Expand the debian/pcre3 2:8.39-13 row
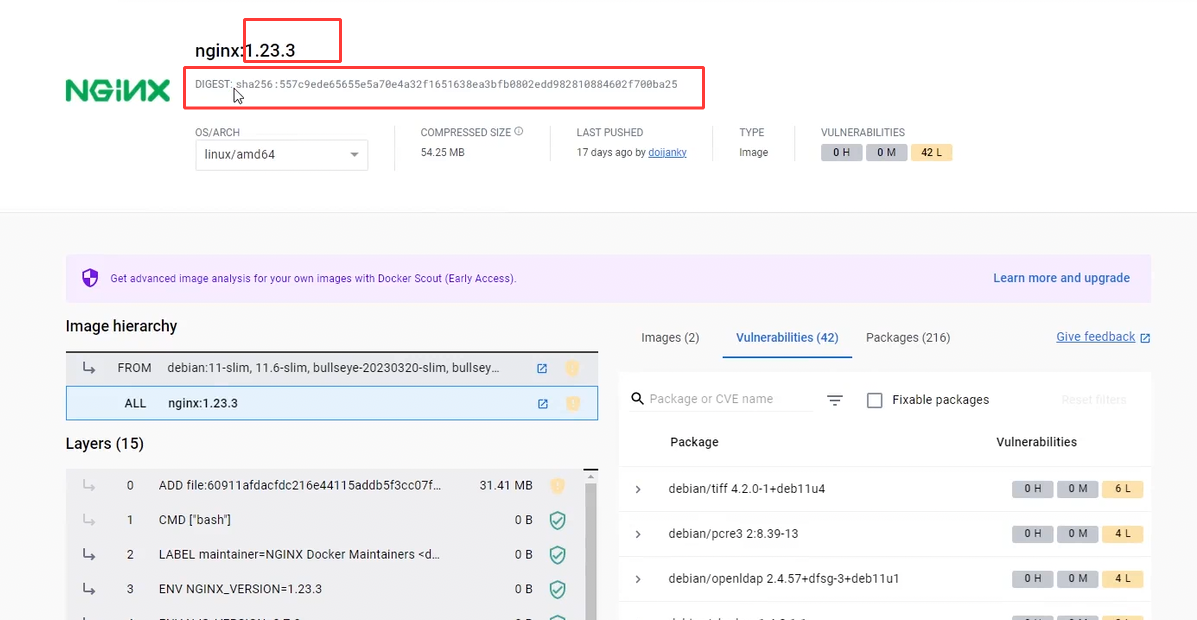 [638, 534]
